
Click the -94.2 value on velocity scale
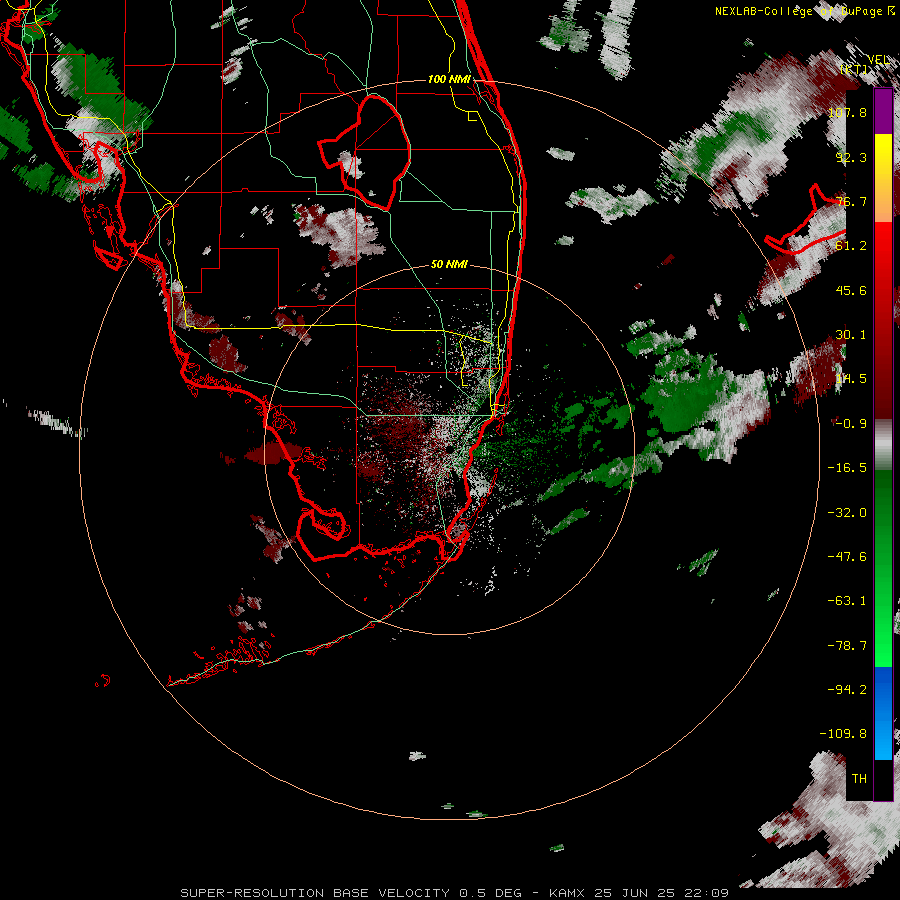click(847, 690)
